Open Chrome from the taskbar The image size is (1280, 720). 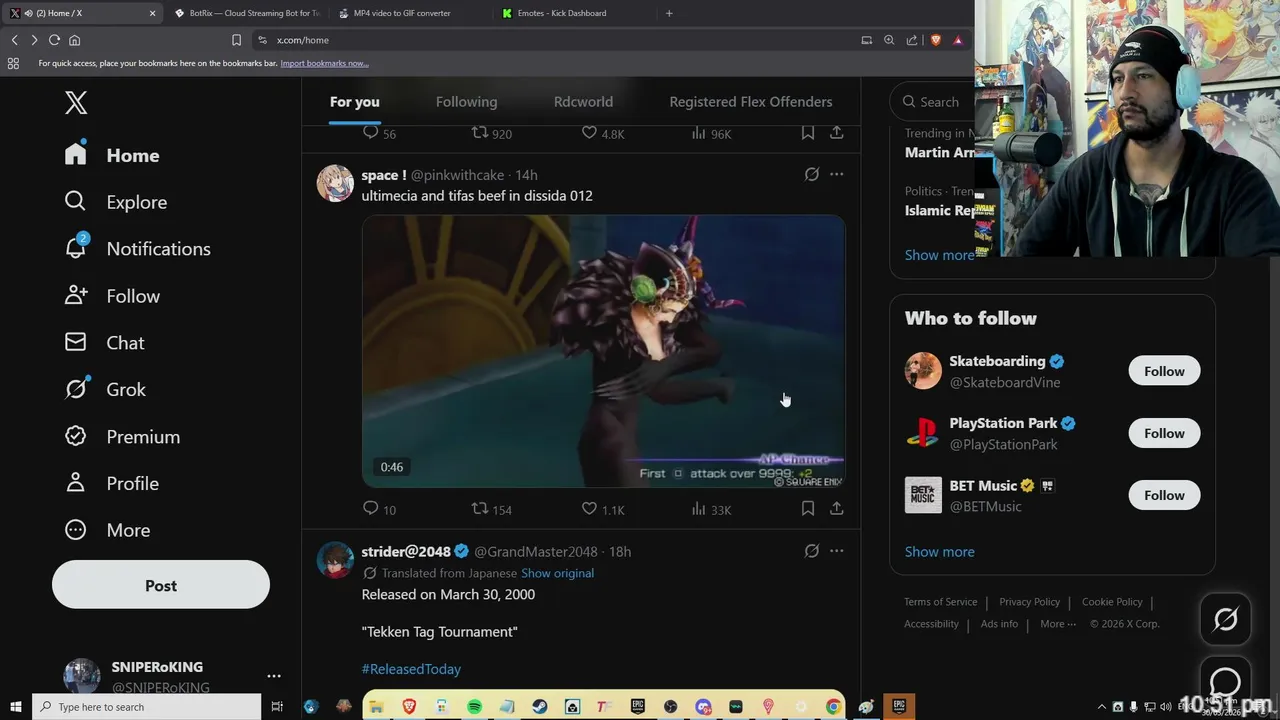tap(833, 707)
